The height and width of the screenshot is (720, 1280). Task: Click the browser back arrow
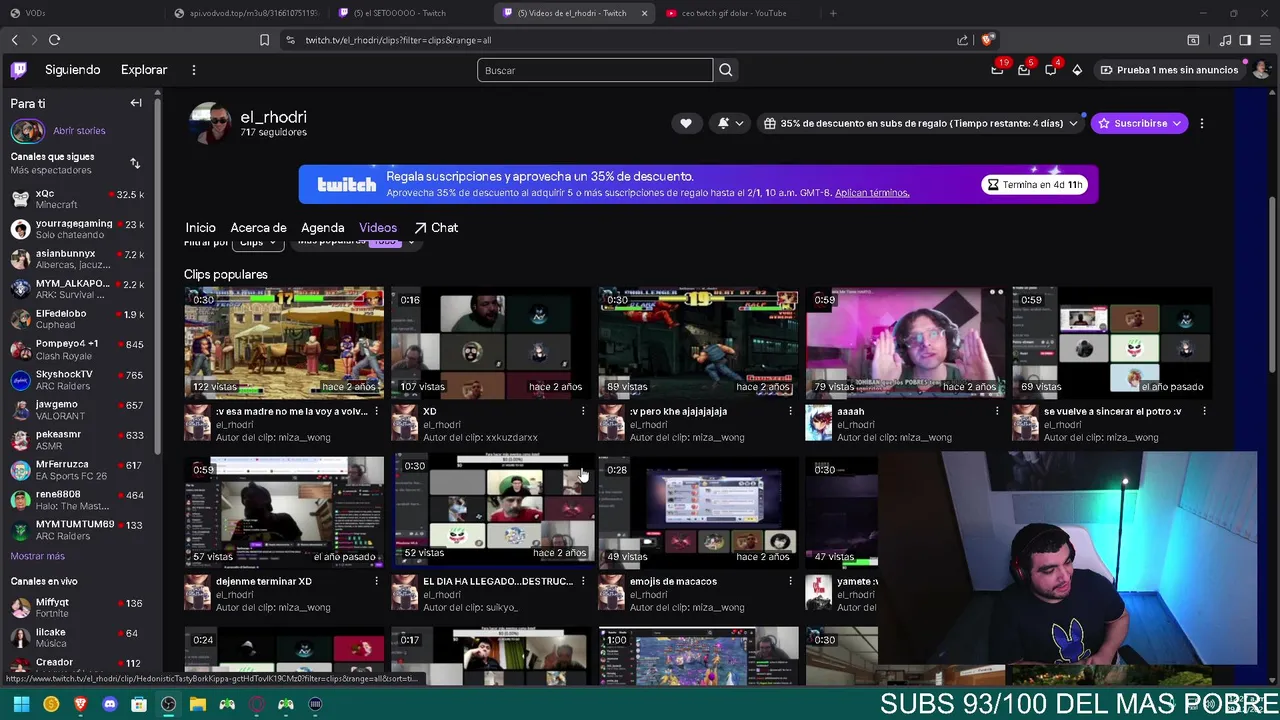coord(14,40)
